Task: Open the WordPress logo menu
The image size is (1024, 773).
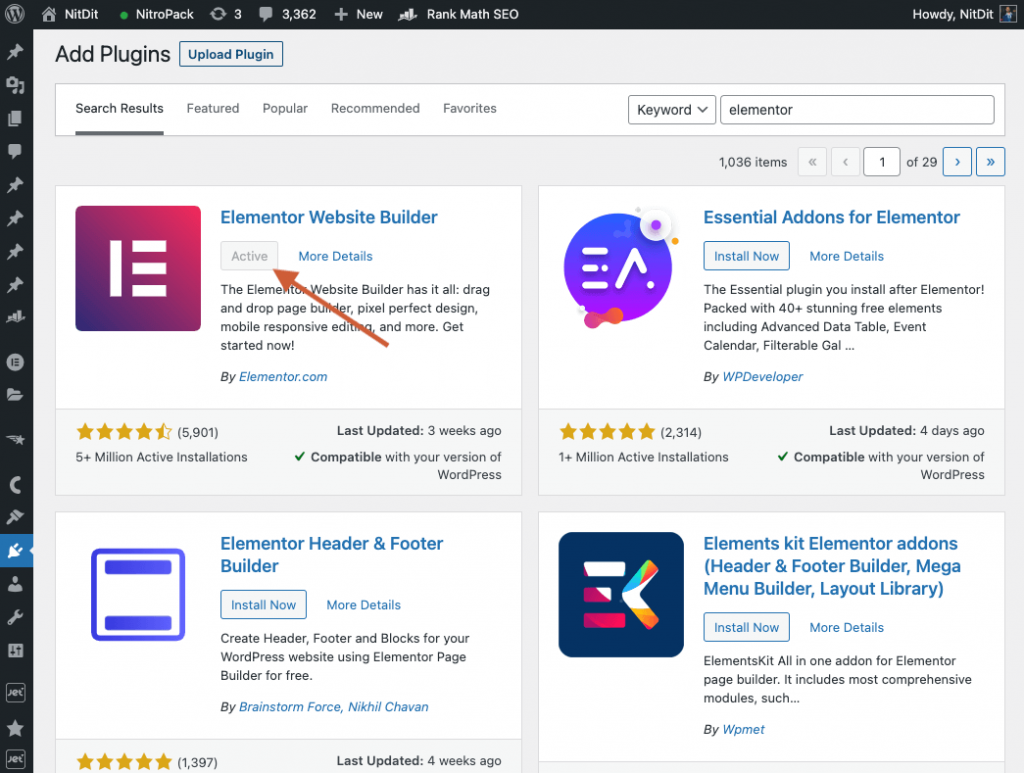Action: (x=14, y=14)
